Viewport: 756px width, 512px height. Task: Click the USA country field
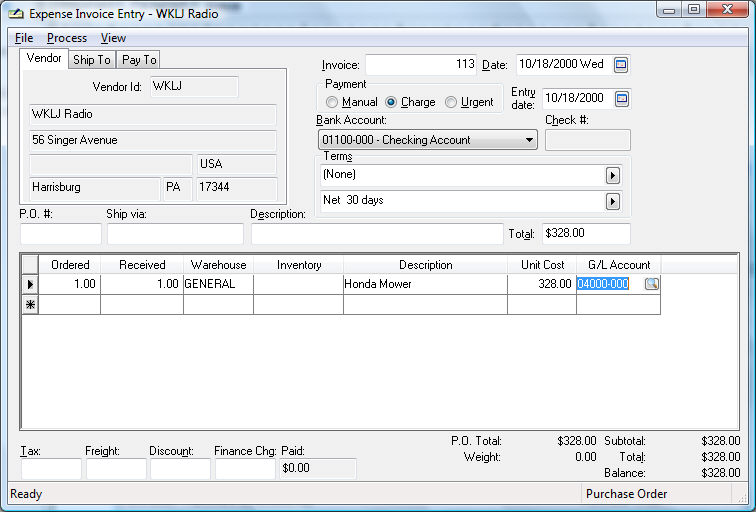(237, 164)
